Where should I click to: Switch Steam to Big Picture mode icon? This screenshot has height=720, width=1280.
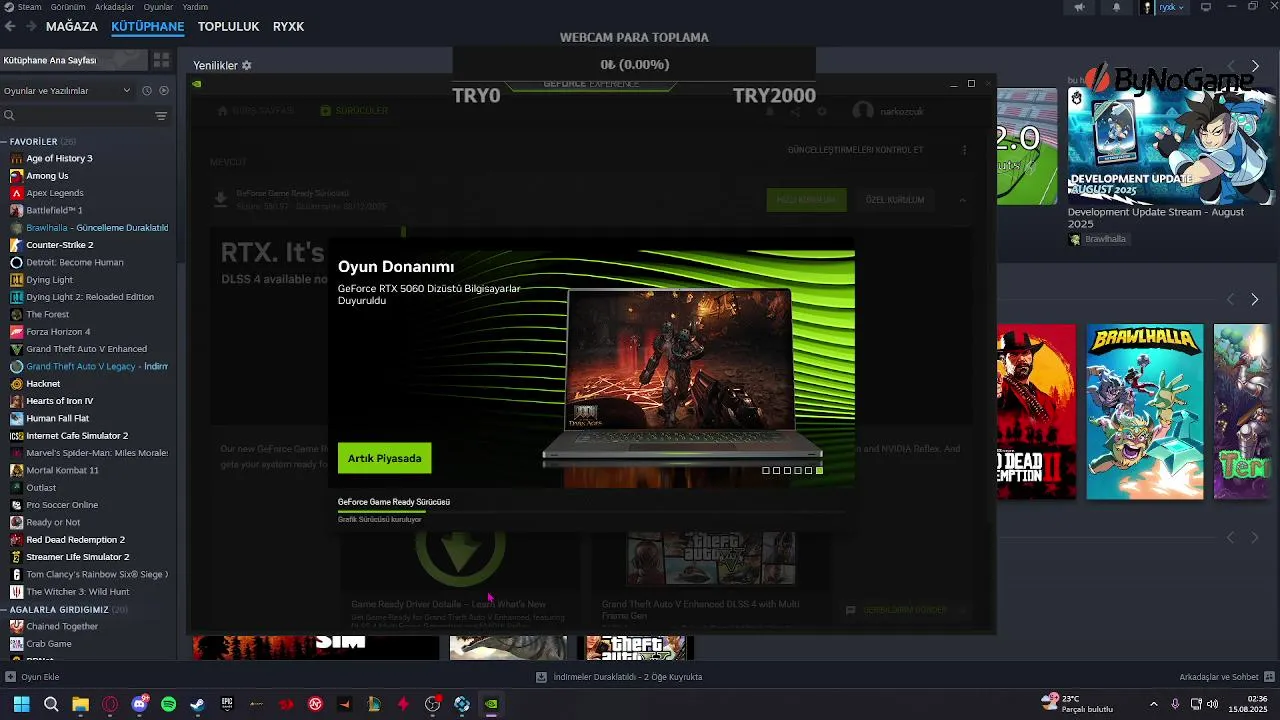pyautogui.click(x=1206, y=7)
